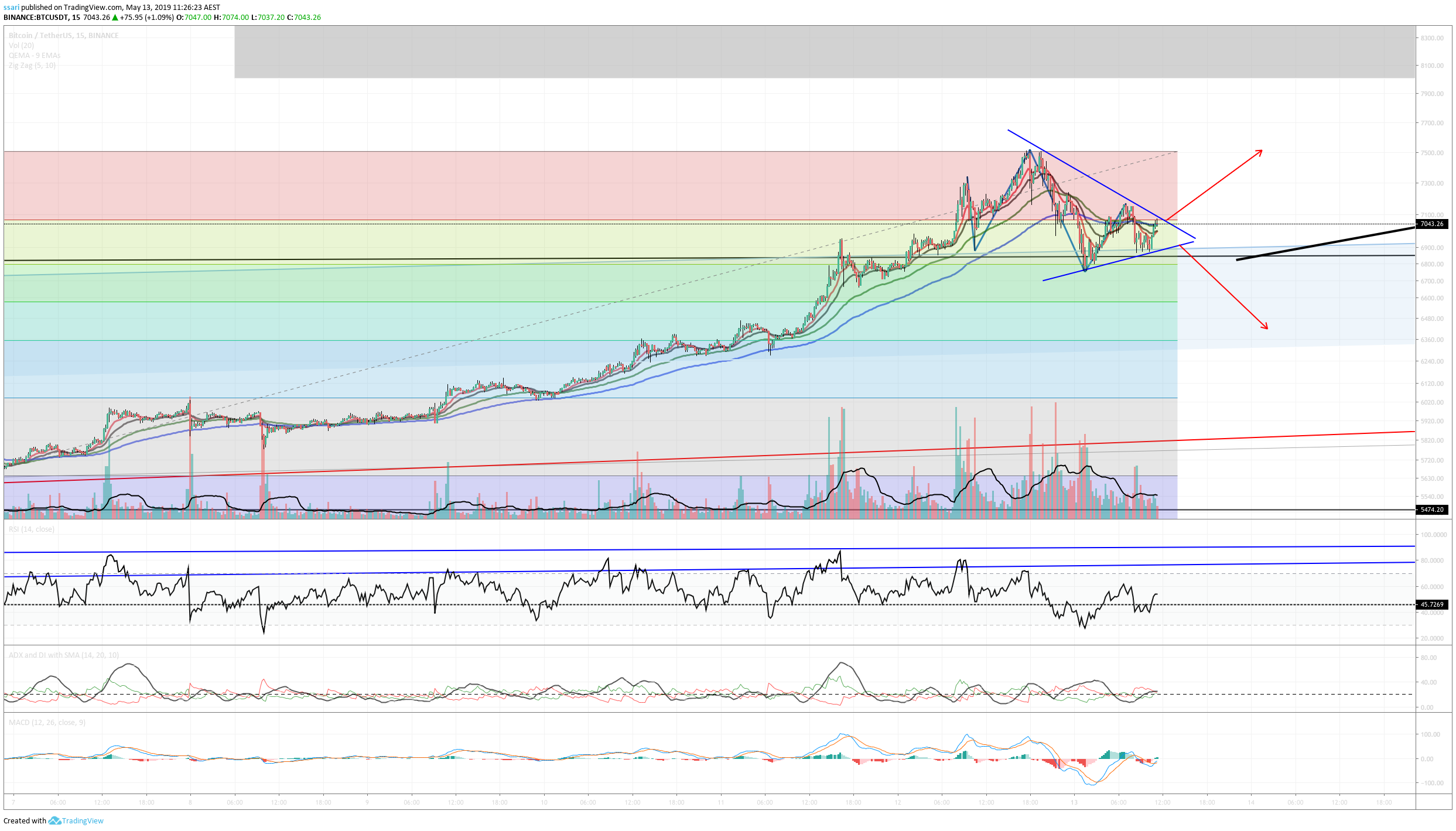Screen dimensions: 1456x831
Task: Open the ssari author profile link
Action: (11, 8)
